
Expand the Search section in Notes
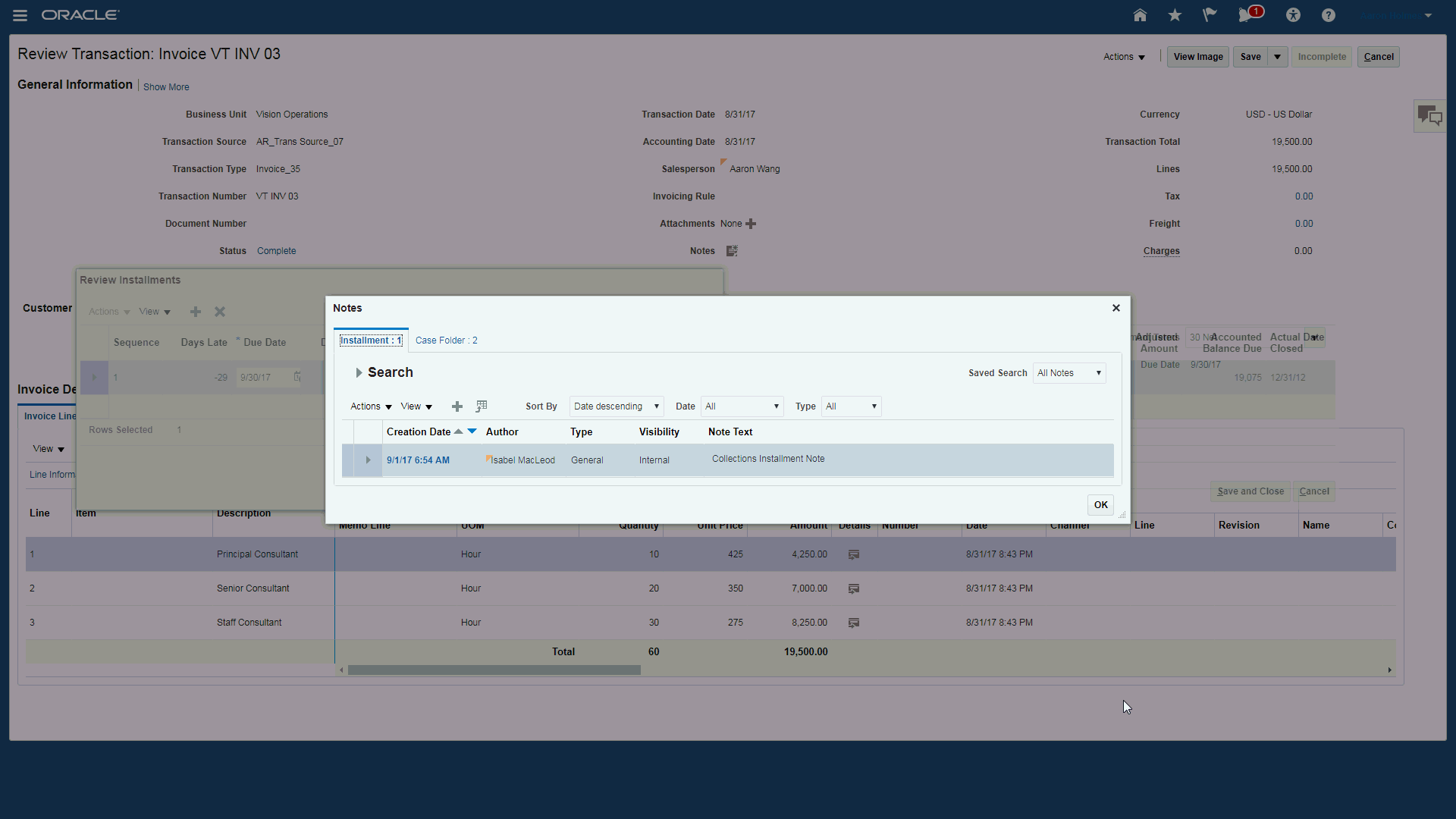click(x=359, y=373)
